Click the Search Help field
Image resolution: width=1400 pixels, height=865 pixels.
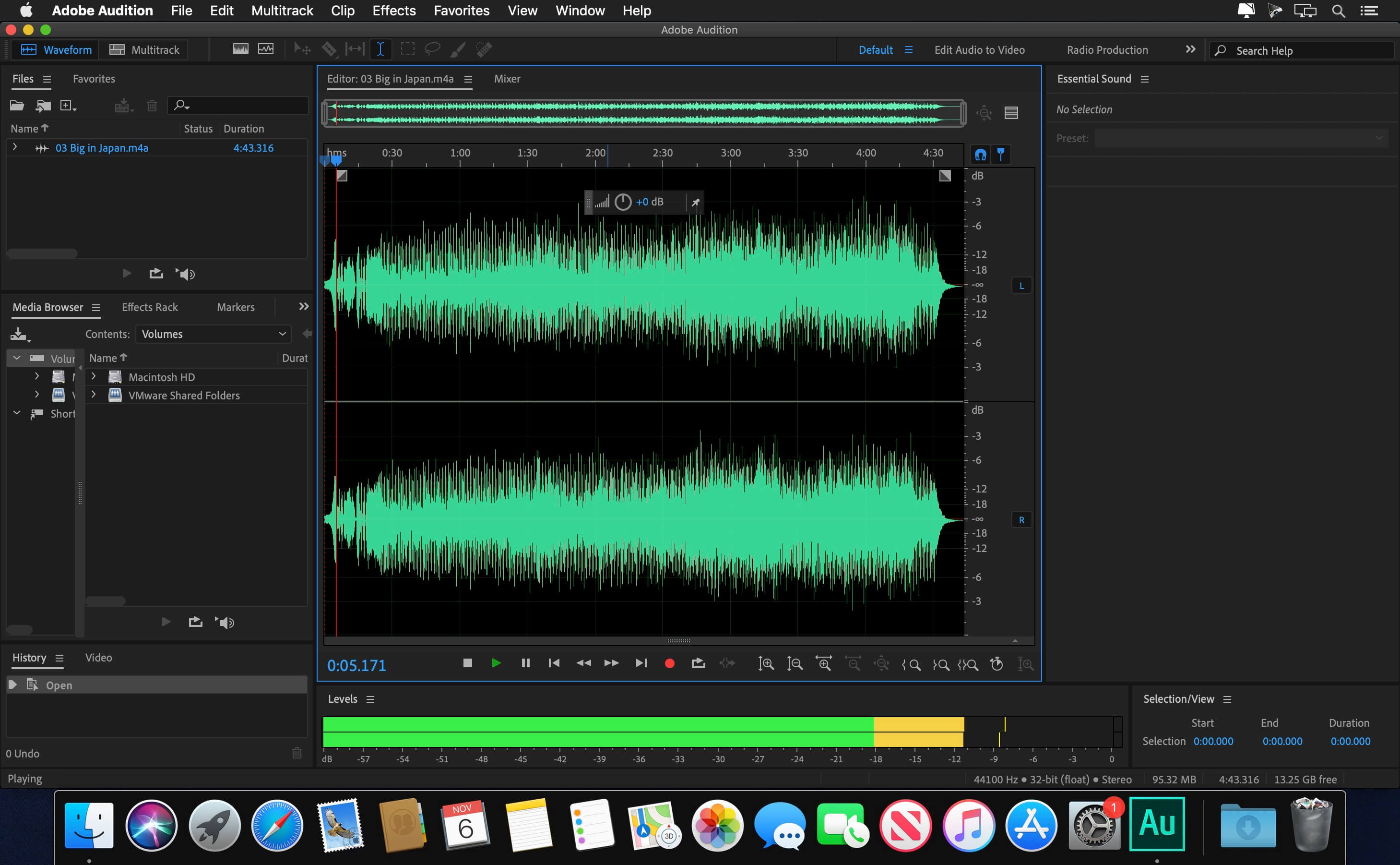(1301, 50)
